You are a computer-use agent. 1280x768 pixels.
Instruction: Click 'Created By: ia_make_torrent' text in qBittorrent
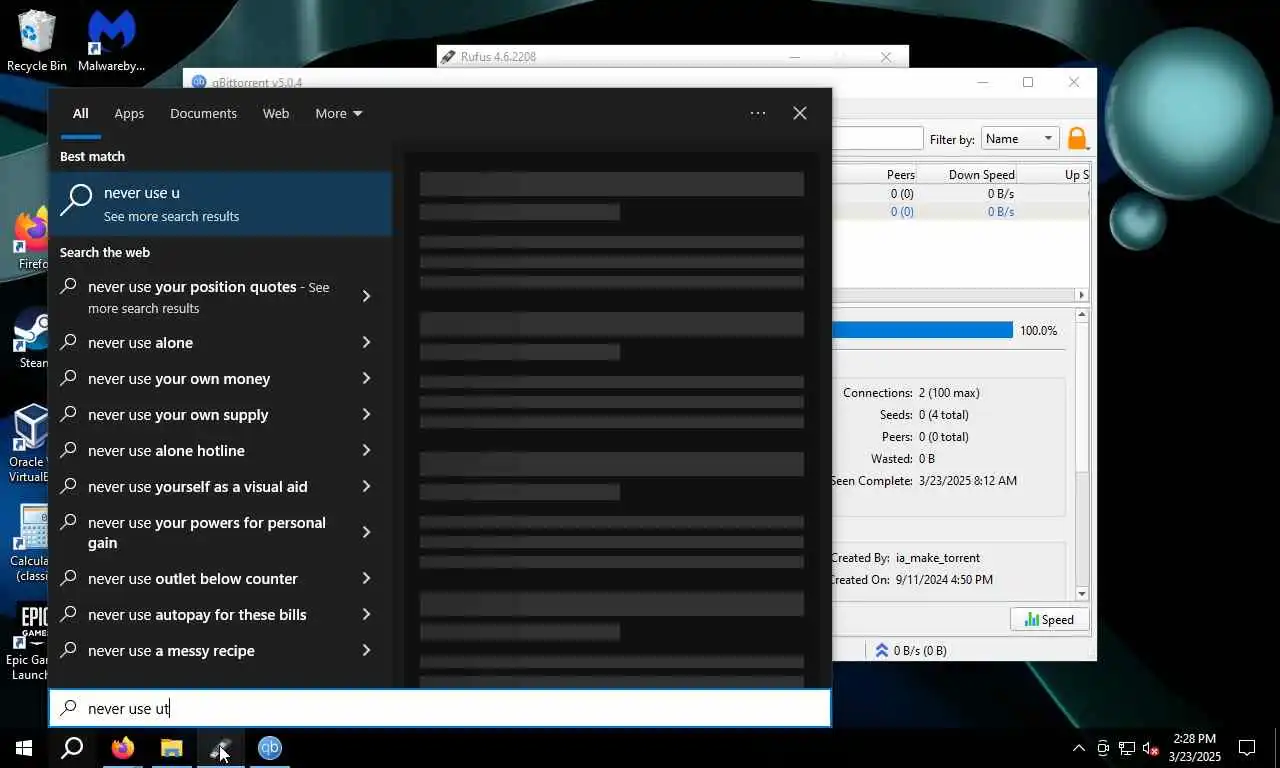(x=905, y=558)
